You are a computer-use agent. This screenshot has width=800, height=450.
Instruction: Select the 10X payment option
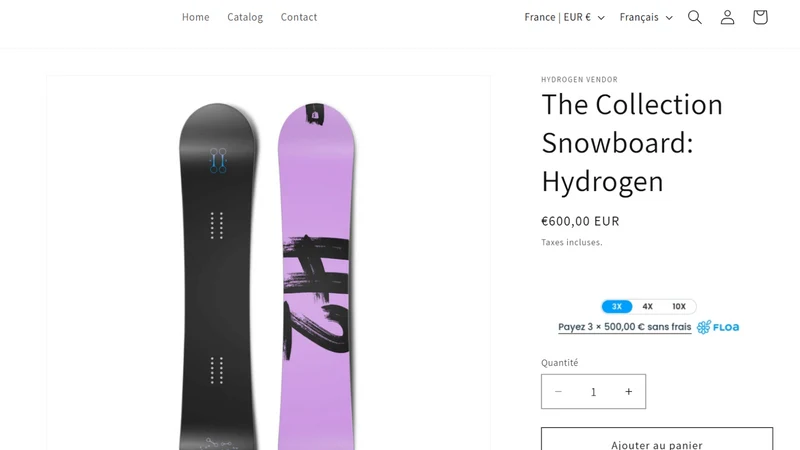point(679,307)
